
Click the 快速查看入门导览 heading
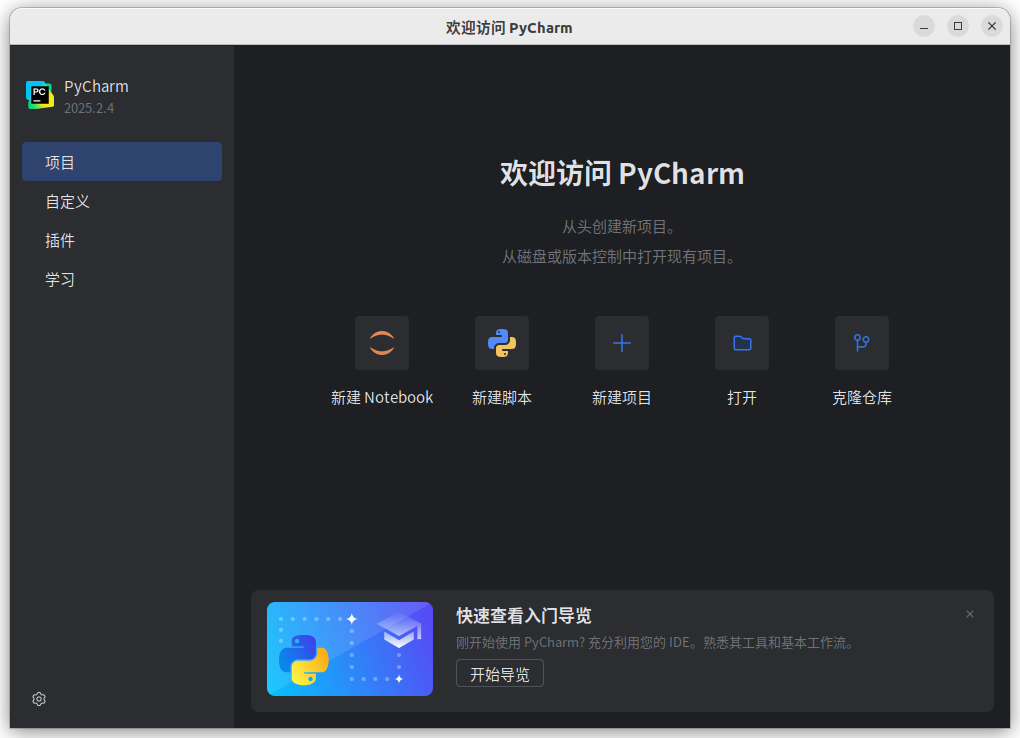[x=524, y=616]
